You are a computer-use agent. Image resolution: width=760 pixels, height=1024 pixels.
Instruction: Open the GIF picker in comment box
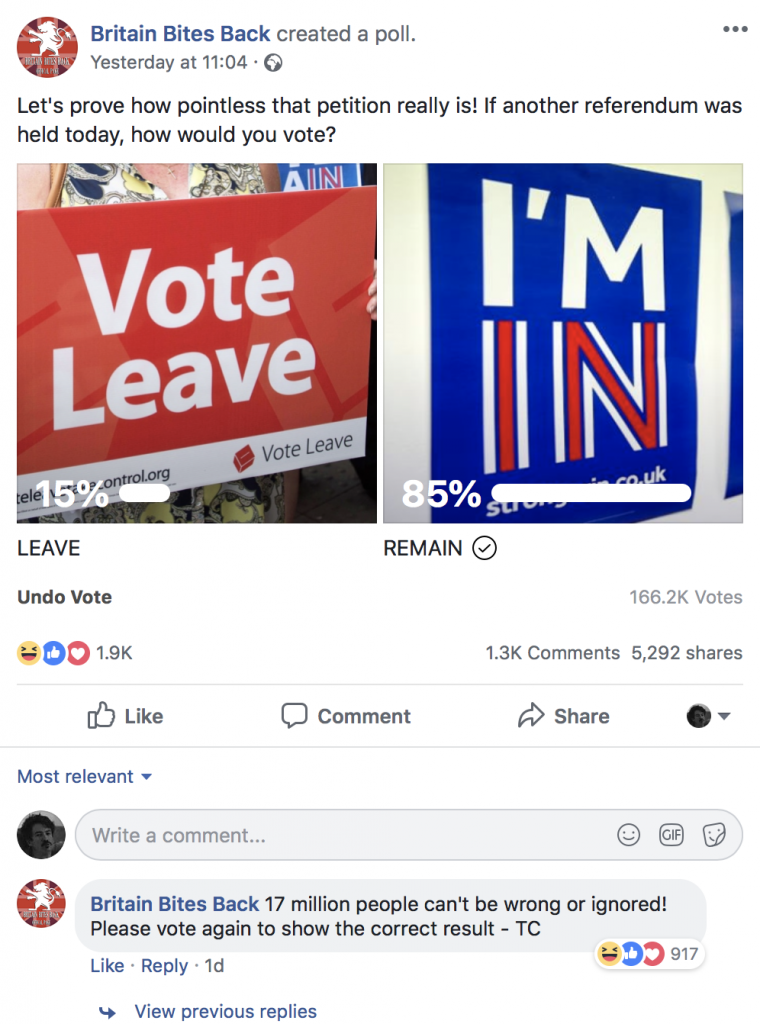point(671,835)
